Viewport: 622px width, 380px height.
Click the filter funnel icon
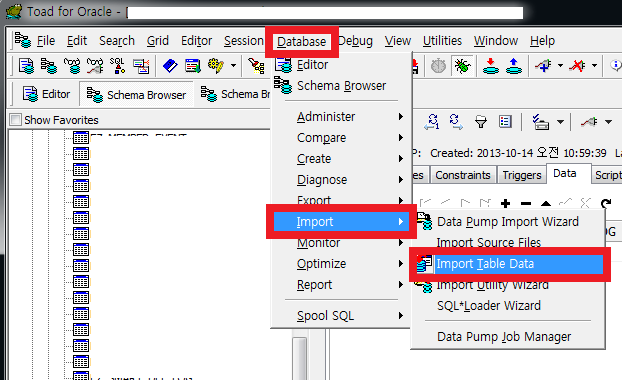[x=481, y=122]
